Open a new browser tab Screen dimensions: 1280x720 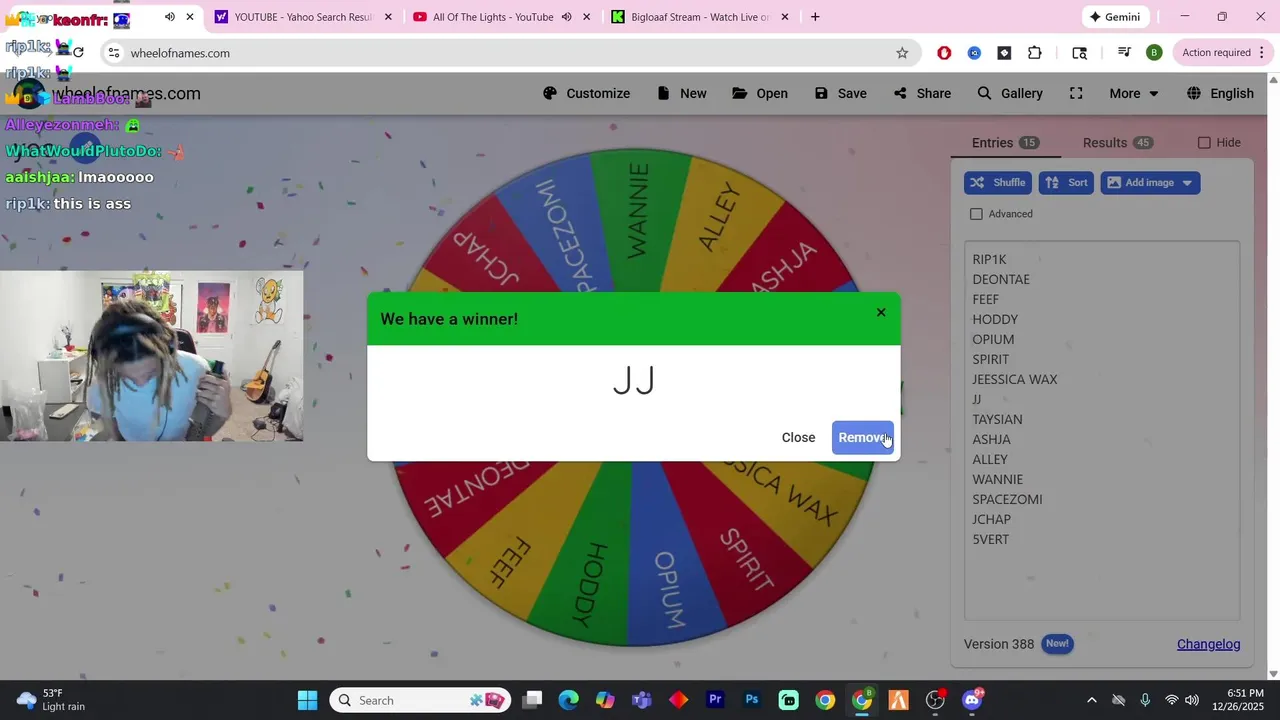point(815,17)
